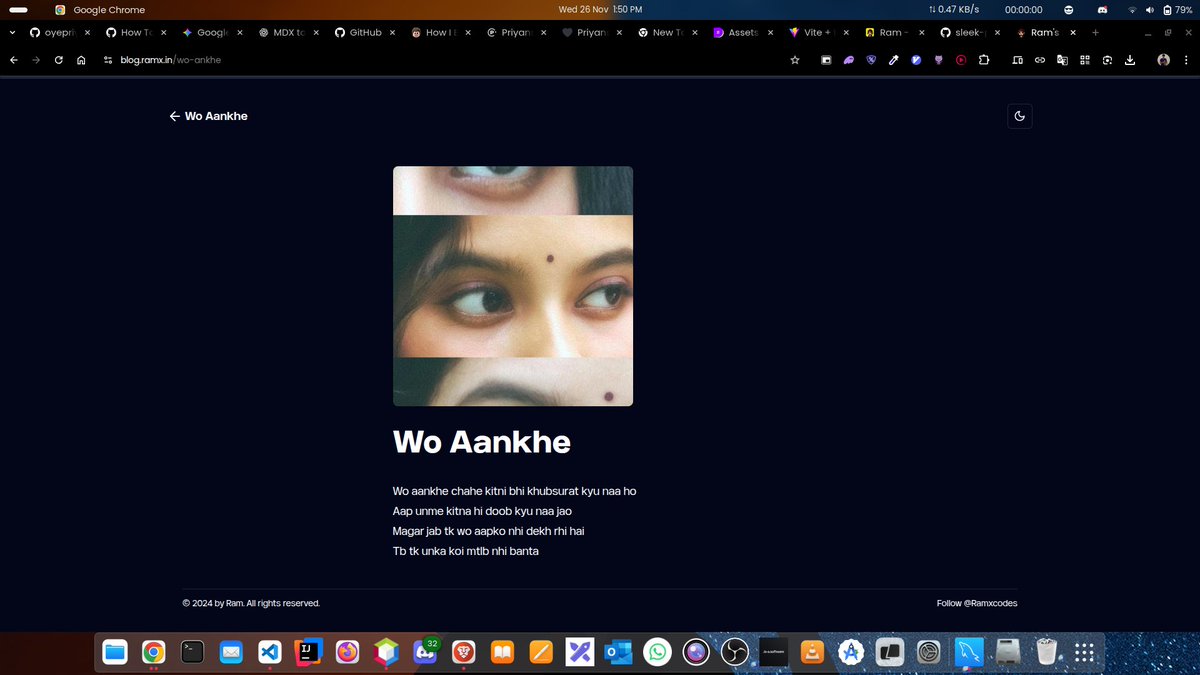Open the blue checkmark extension
The width and height of the screenshot is (1200, 675).
916,60
